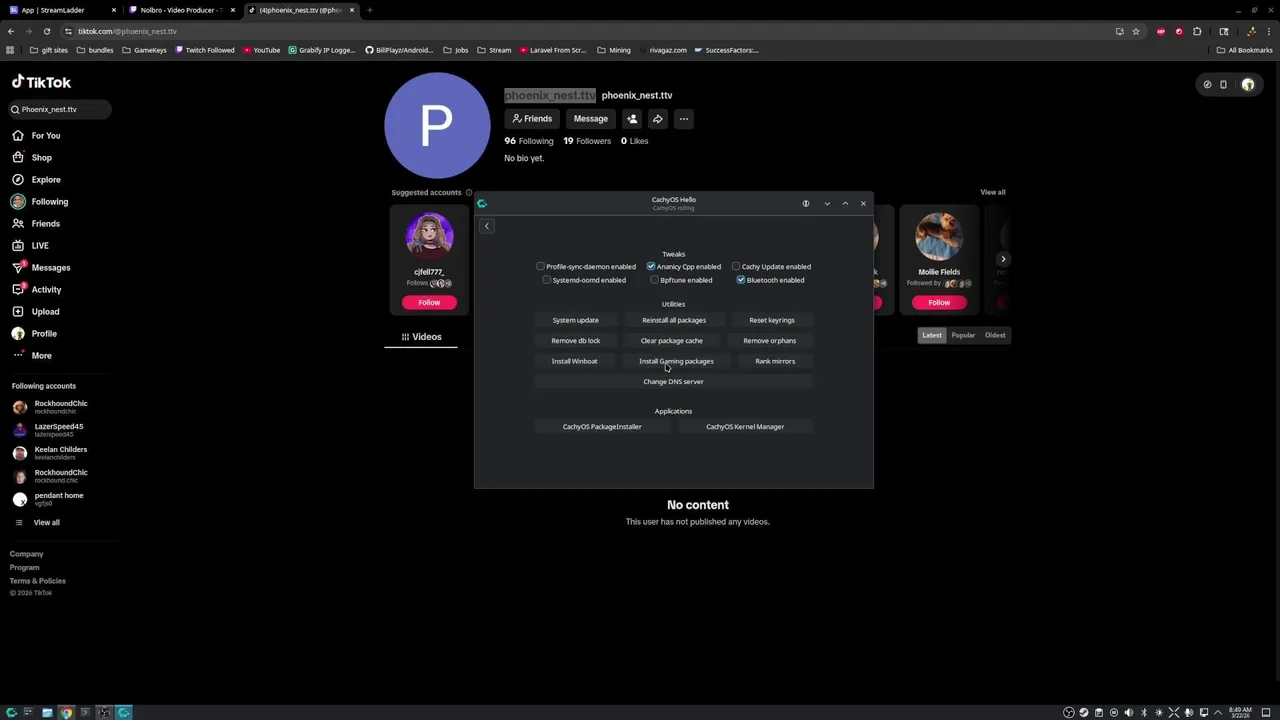Open the CachyOS application launcher in taskbar
Screen dimensions: 1280x720
[11, 712]
